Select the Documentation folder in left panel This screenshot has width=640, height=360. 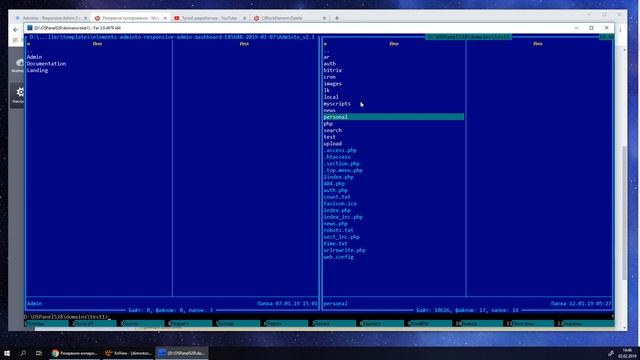(x=46, y=64)
